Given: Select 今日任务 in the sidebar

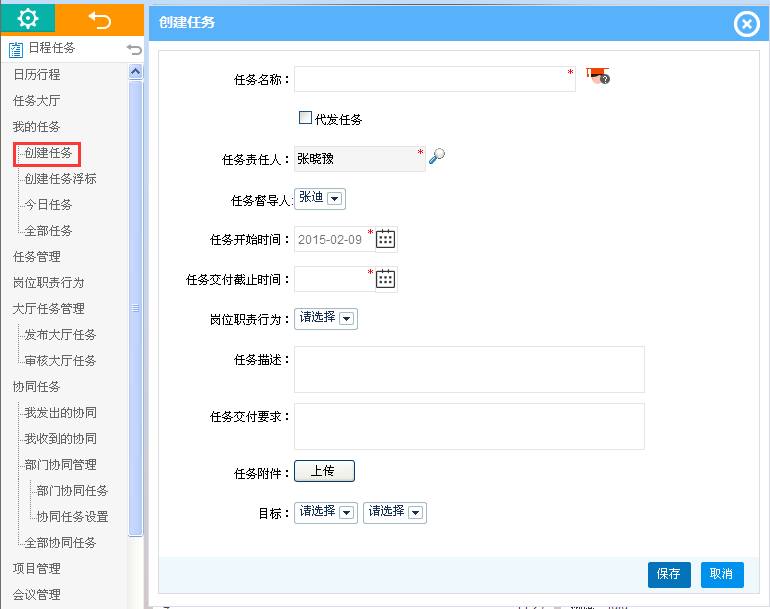Looking at the screenshot, I should point(48,205).
